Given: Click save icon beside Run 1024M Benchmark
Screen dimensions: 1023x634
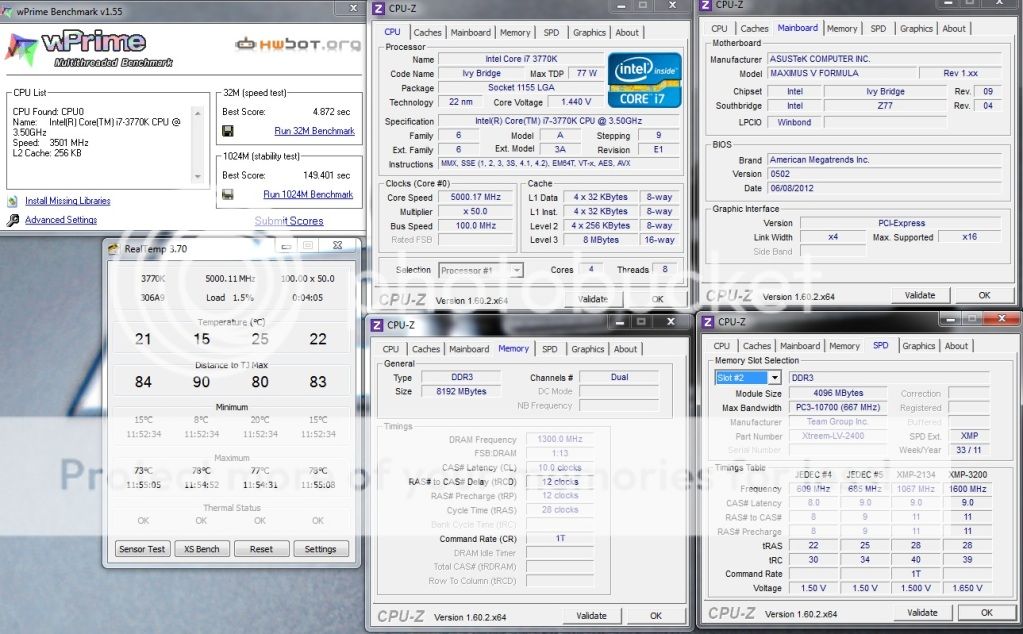Looking at the screenshot, I should point(228,194).
